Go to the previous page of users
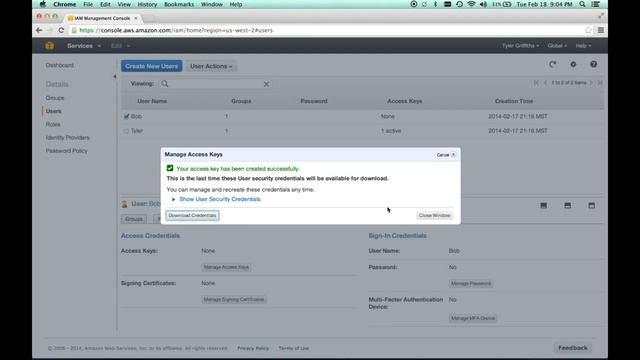 (545, 83)
